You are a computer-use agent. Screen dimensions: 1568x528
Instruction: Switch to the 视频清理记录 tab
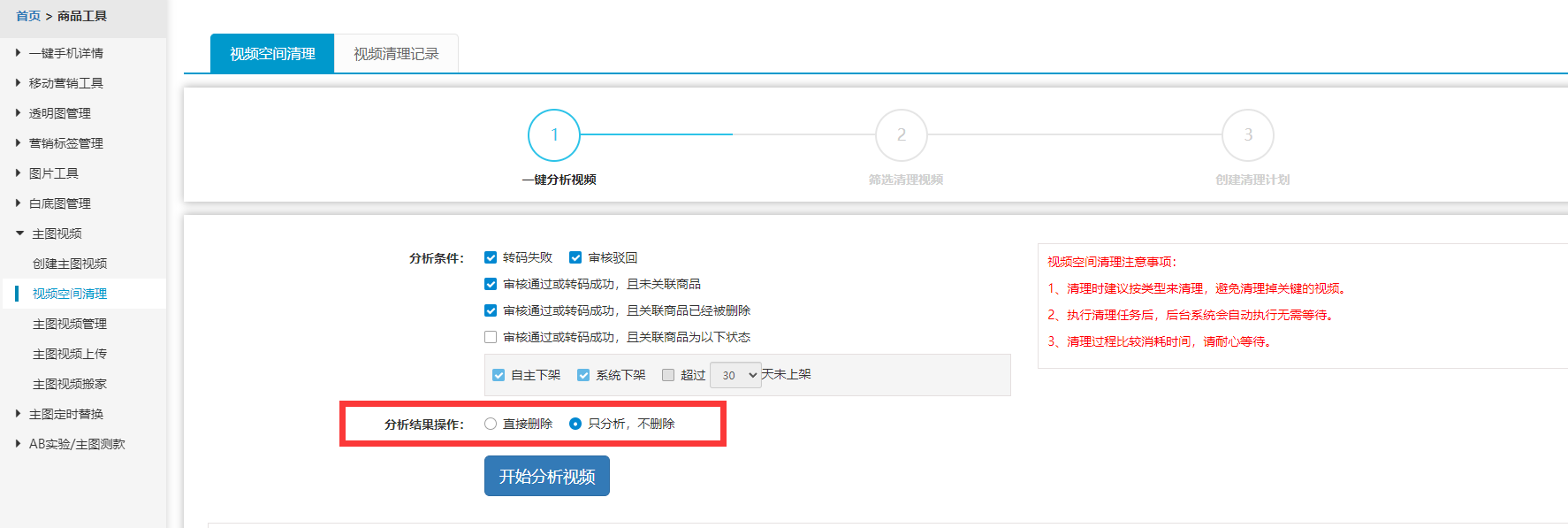[x=396, y=54]
